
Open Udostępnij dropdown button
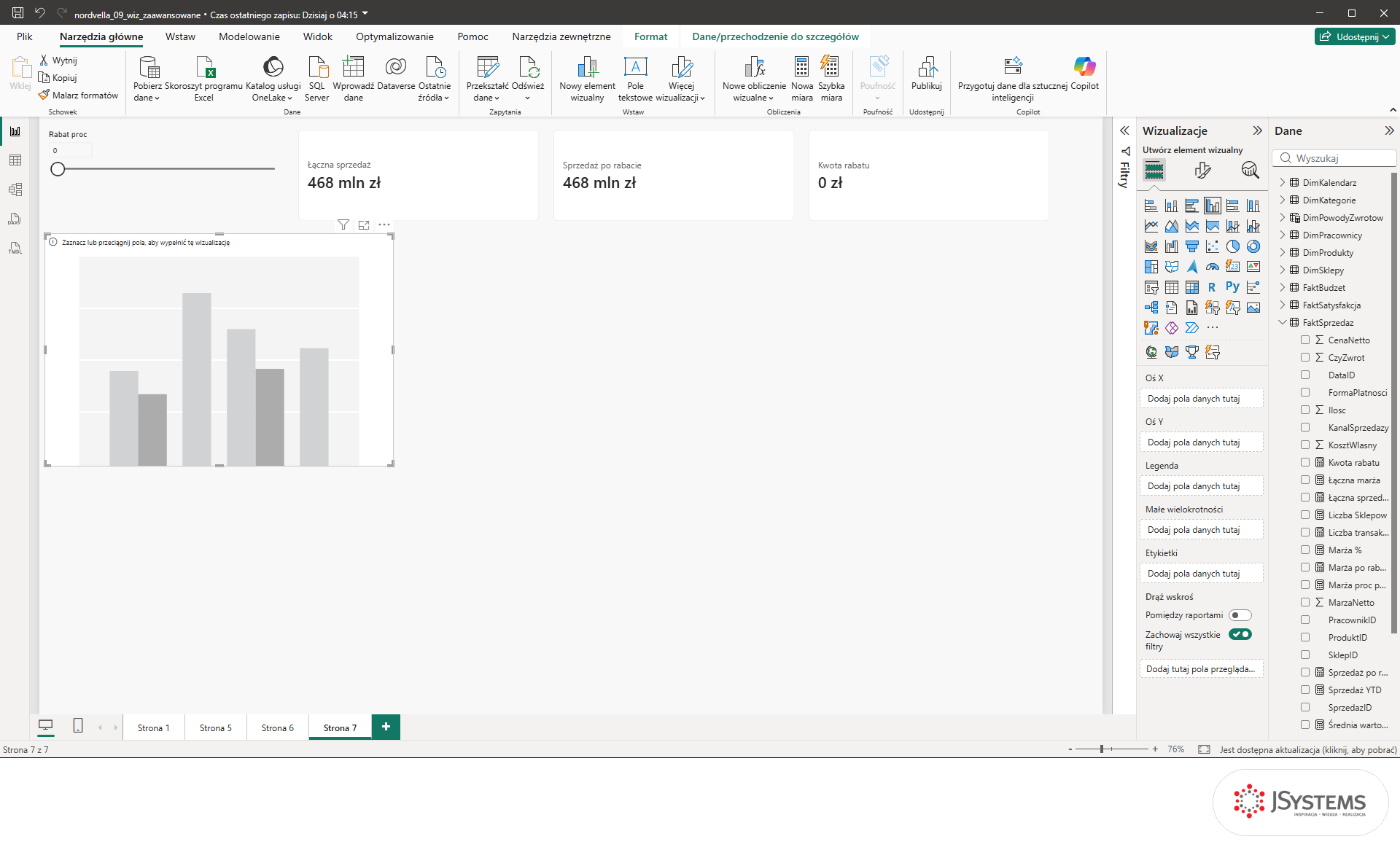tap(1355, 36)
